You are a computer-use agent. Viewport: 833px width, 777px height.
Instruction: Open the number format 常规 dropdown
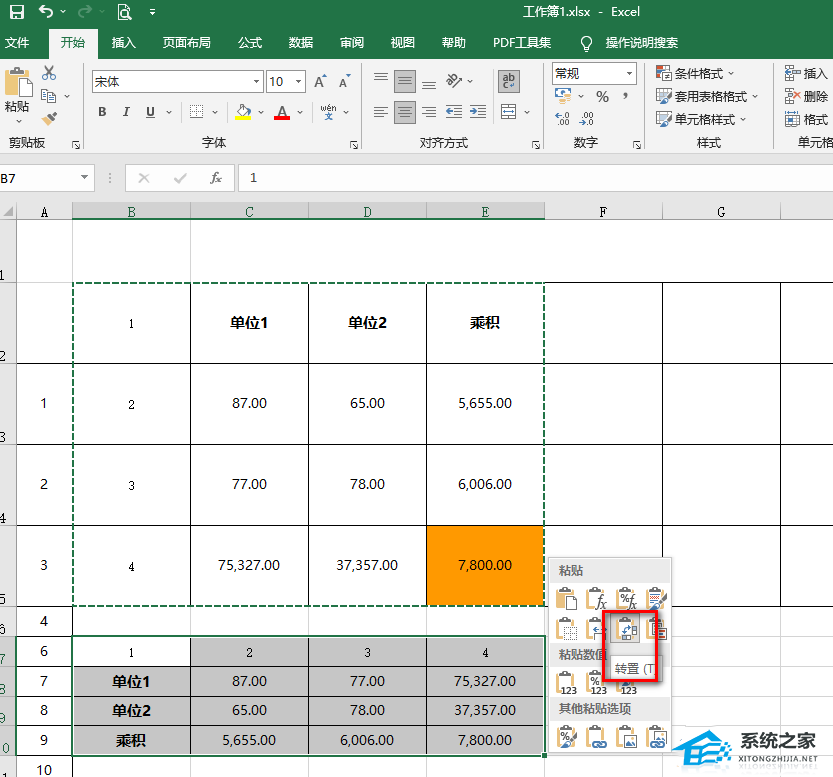tap(629, 73)
